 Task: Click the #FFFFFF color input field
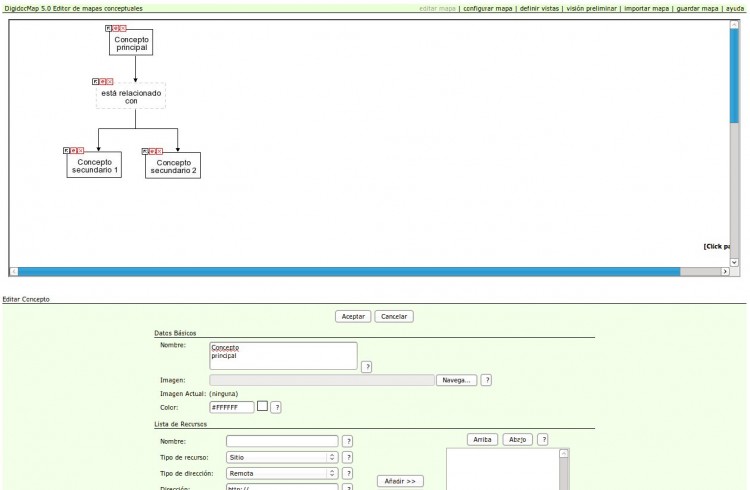click(x=232, y=407)
